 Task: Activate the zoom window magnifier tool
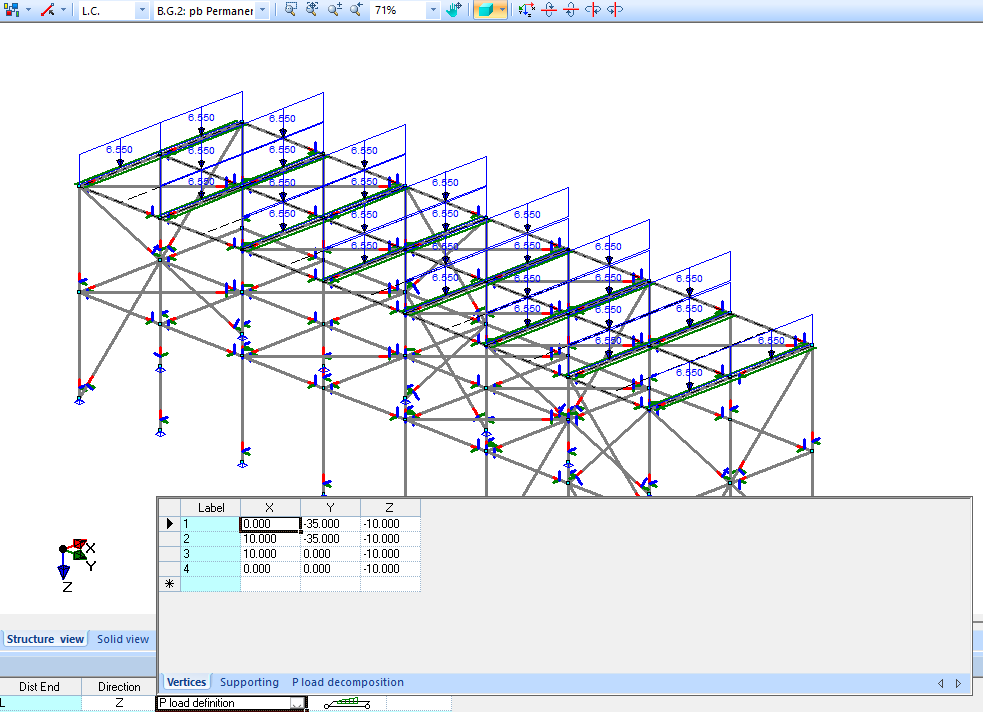tap(291, 9)
